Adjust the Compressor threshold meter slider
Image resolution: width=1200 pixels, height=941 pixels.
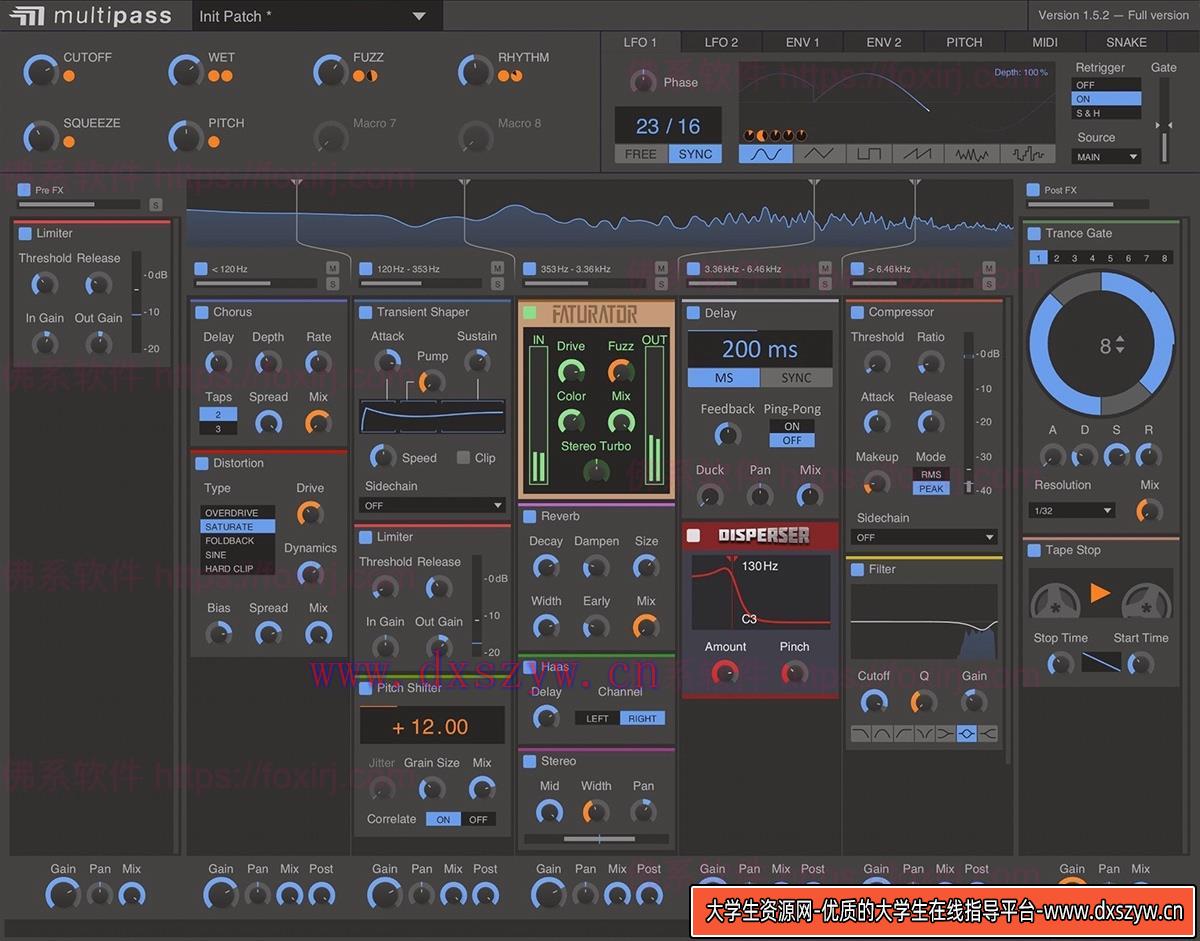968,412
